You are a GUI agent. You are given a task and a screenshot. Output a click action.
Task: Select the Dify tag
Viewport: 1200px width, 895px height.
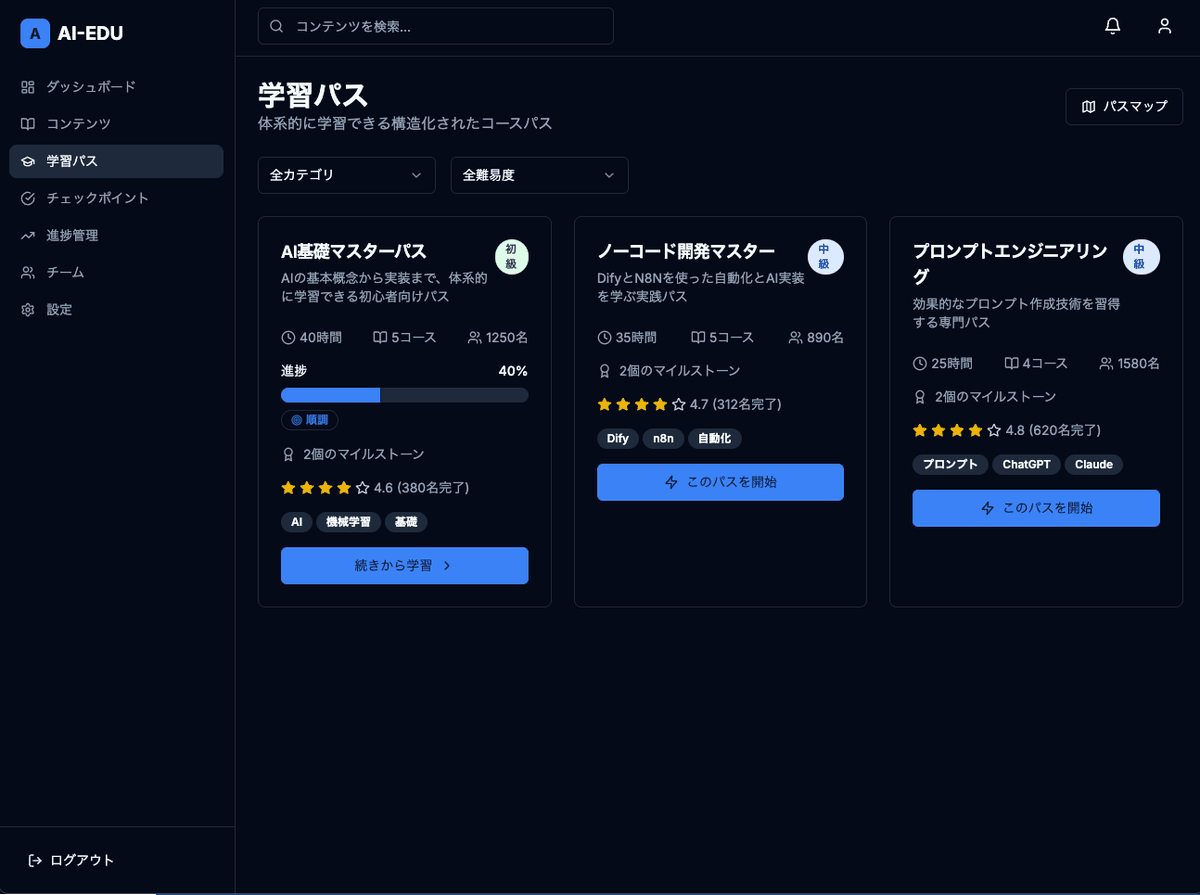pos(617,438)
